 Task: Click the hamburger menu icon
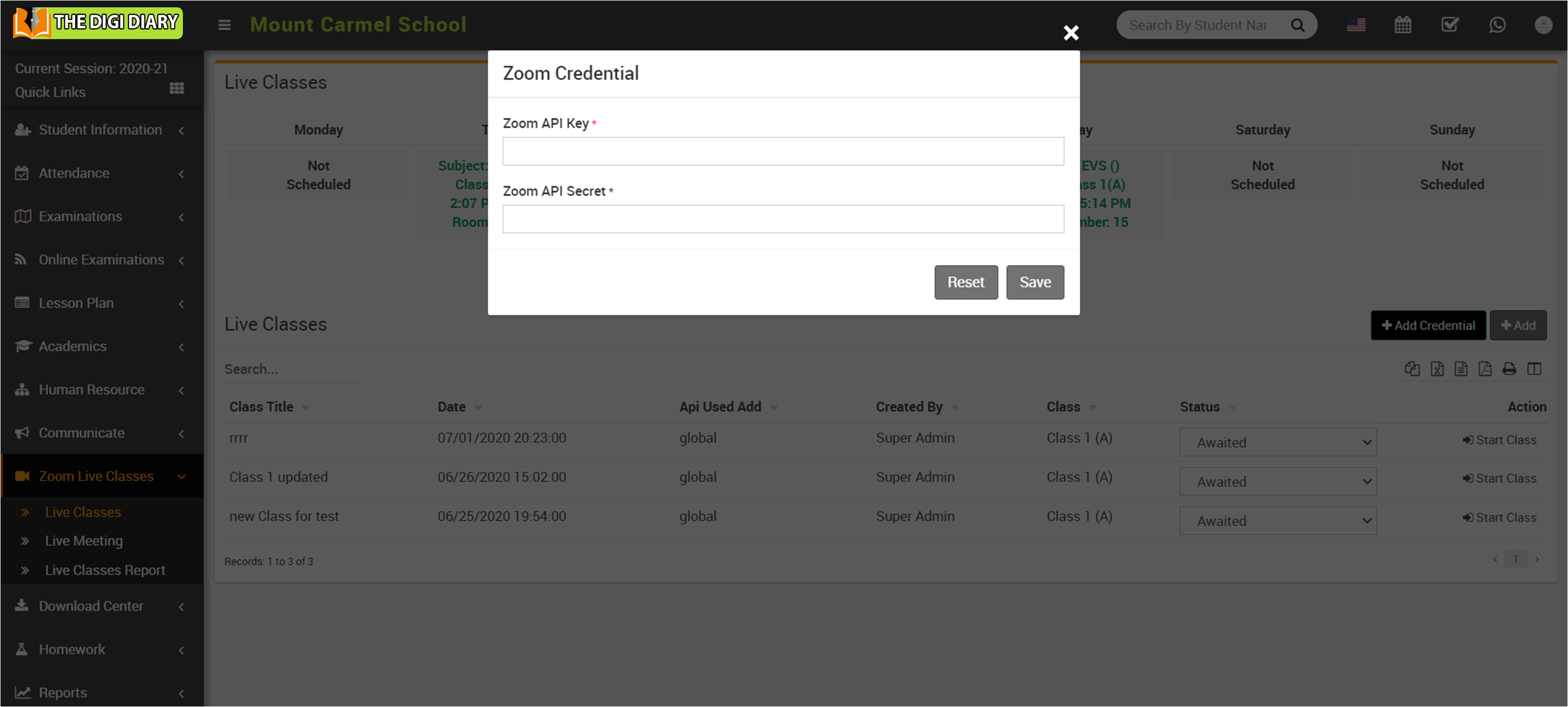click(225, 25)
